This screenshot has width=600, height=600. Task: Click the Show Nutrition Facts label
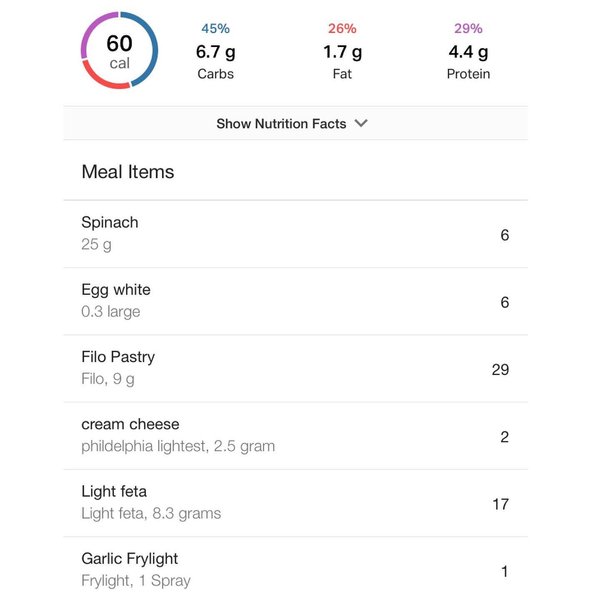[x=281, y=124]
